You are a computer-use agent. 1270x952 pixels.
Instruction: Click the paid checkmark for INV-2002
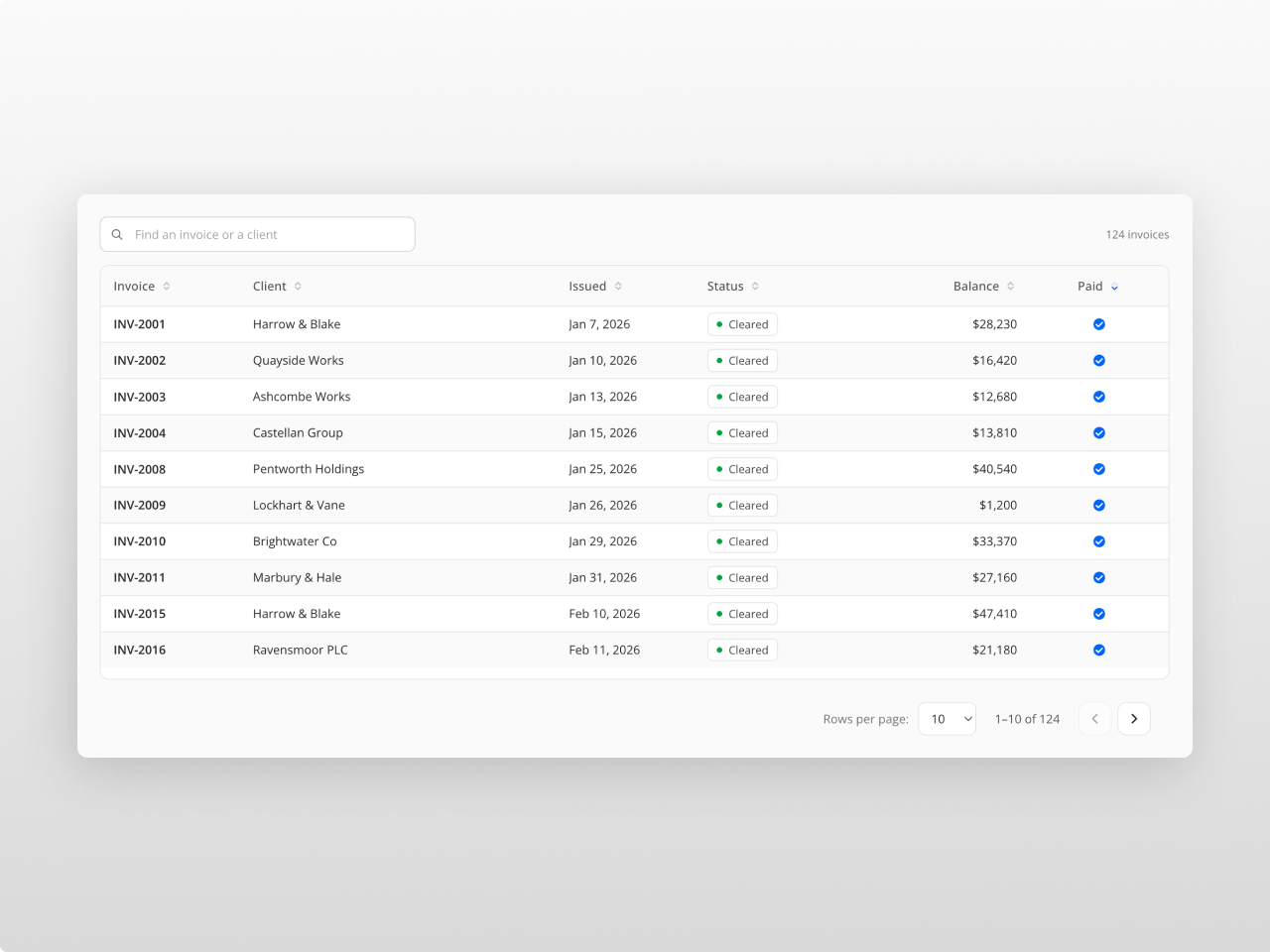[1099, 361]
